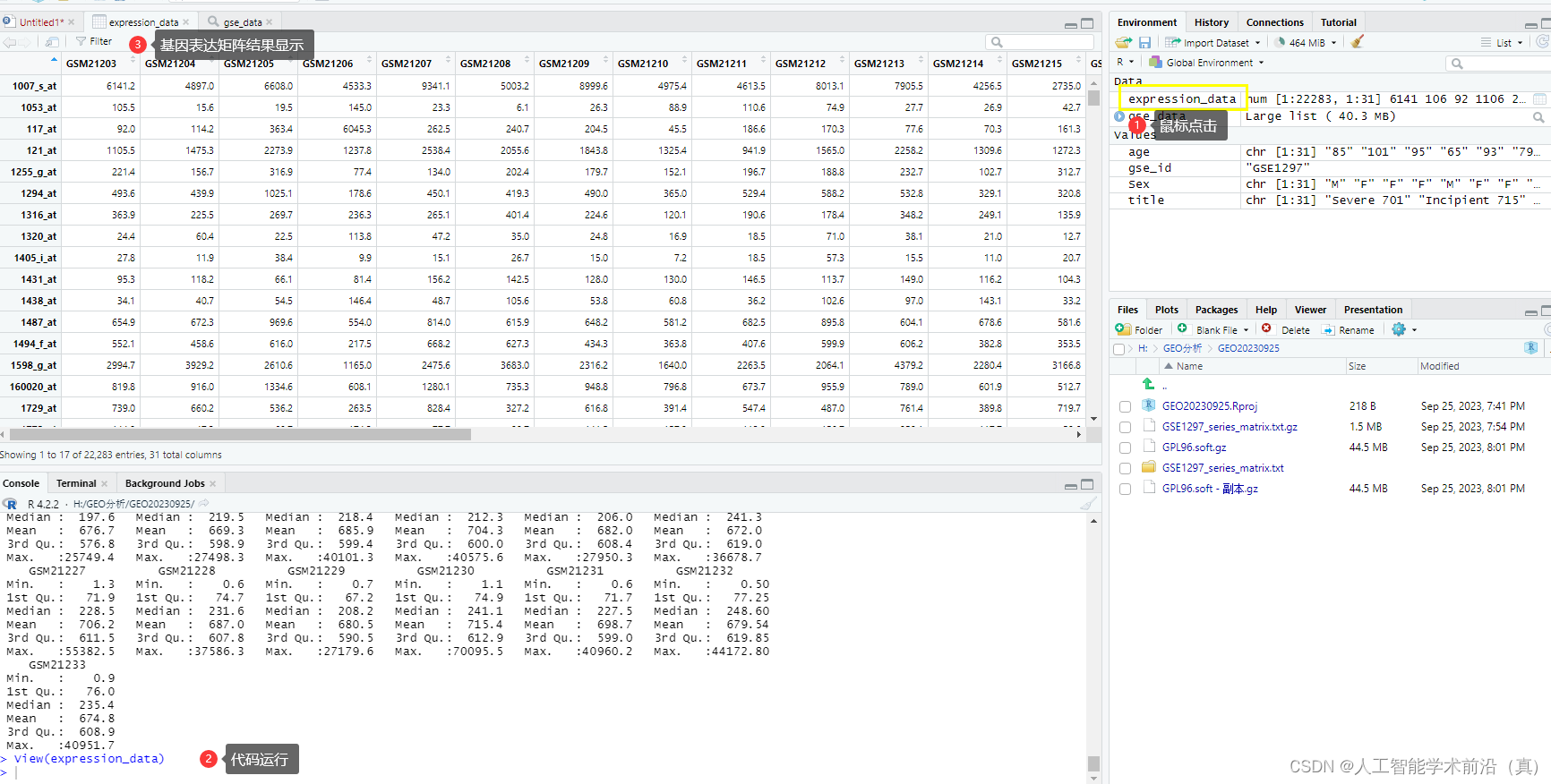Close the gse_data viewer tab

click(x=269, y=22)
